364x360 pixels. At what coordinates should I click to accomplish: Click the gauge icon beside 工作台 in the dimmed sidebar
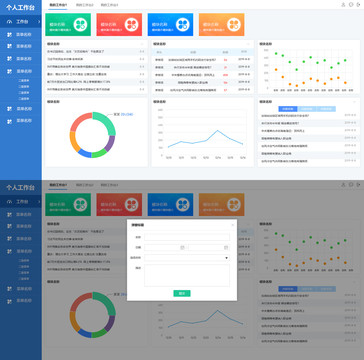[9, 202]
